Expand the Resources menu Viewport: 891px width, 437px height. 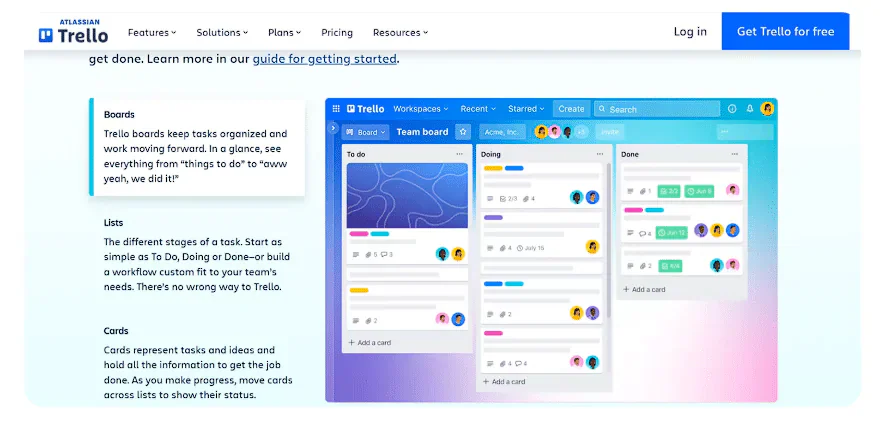coord(401,32)
